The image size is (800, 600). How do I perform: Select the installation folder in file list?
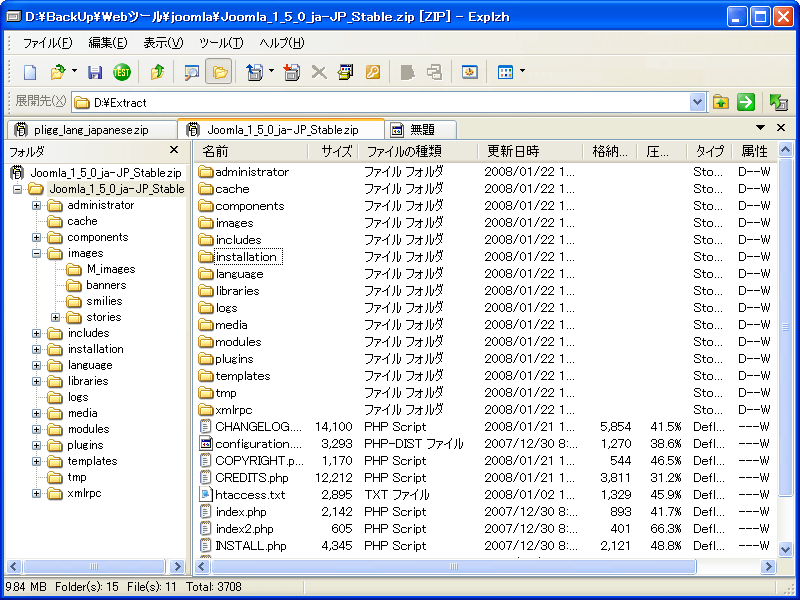pyautogui.click(x=246, y=257)
